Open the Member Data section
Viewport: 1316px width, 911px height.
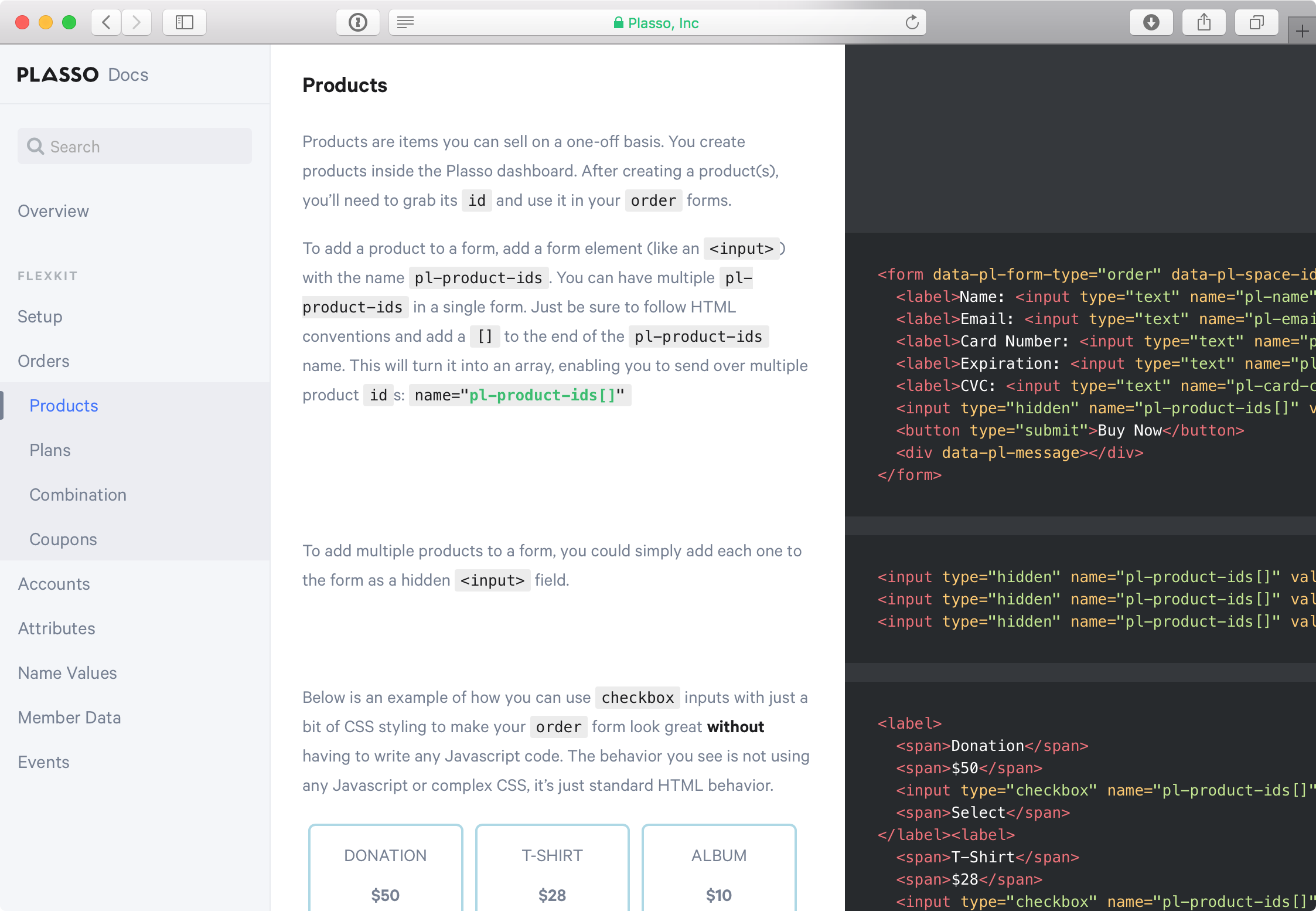(x=69, y=718)
